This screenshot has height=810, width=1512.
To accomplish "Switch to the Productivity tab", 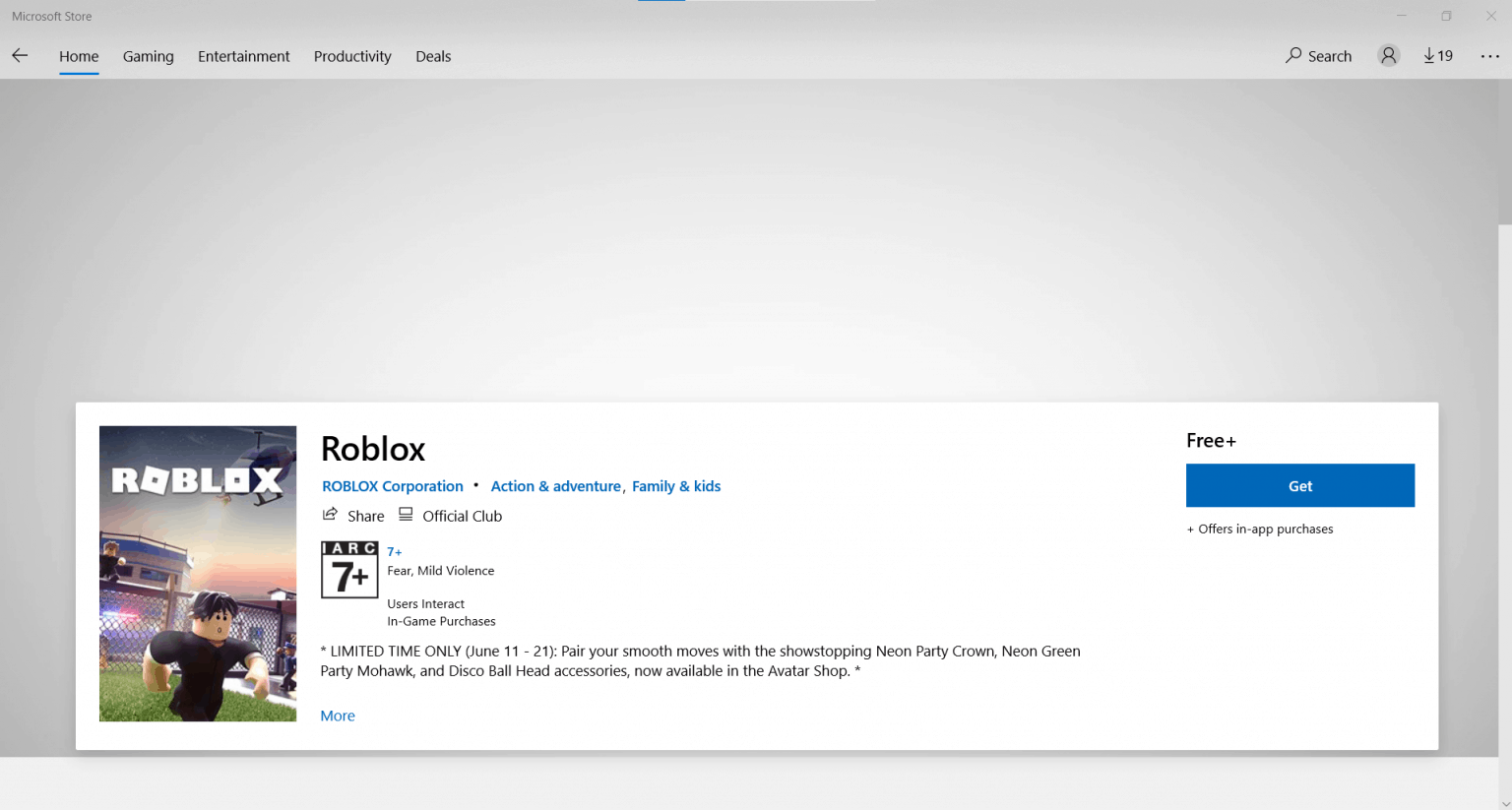I will (x=351, y=56).
